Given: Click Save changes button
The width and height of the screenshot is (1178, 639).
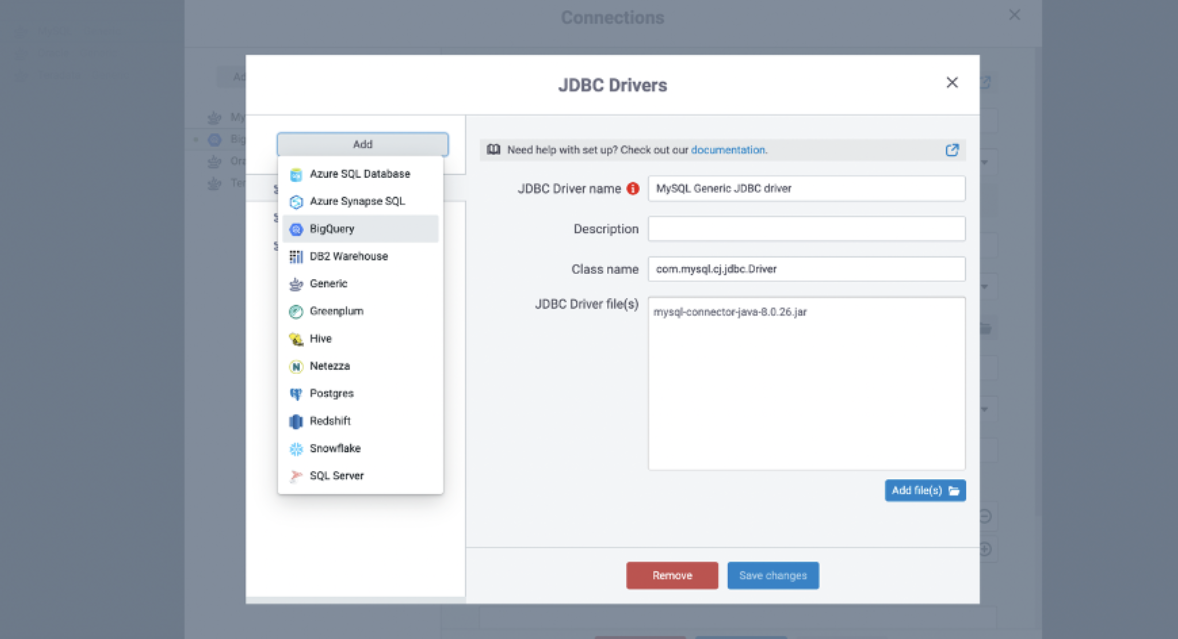Looking at the screenshot, I should [x=773, y=576].
